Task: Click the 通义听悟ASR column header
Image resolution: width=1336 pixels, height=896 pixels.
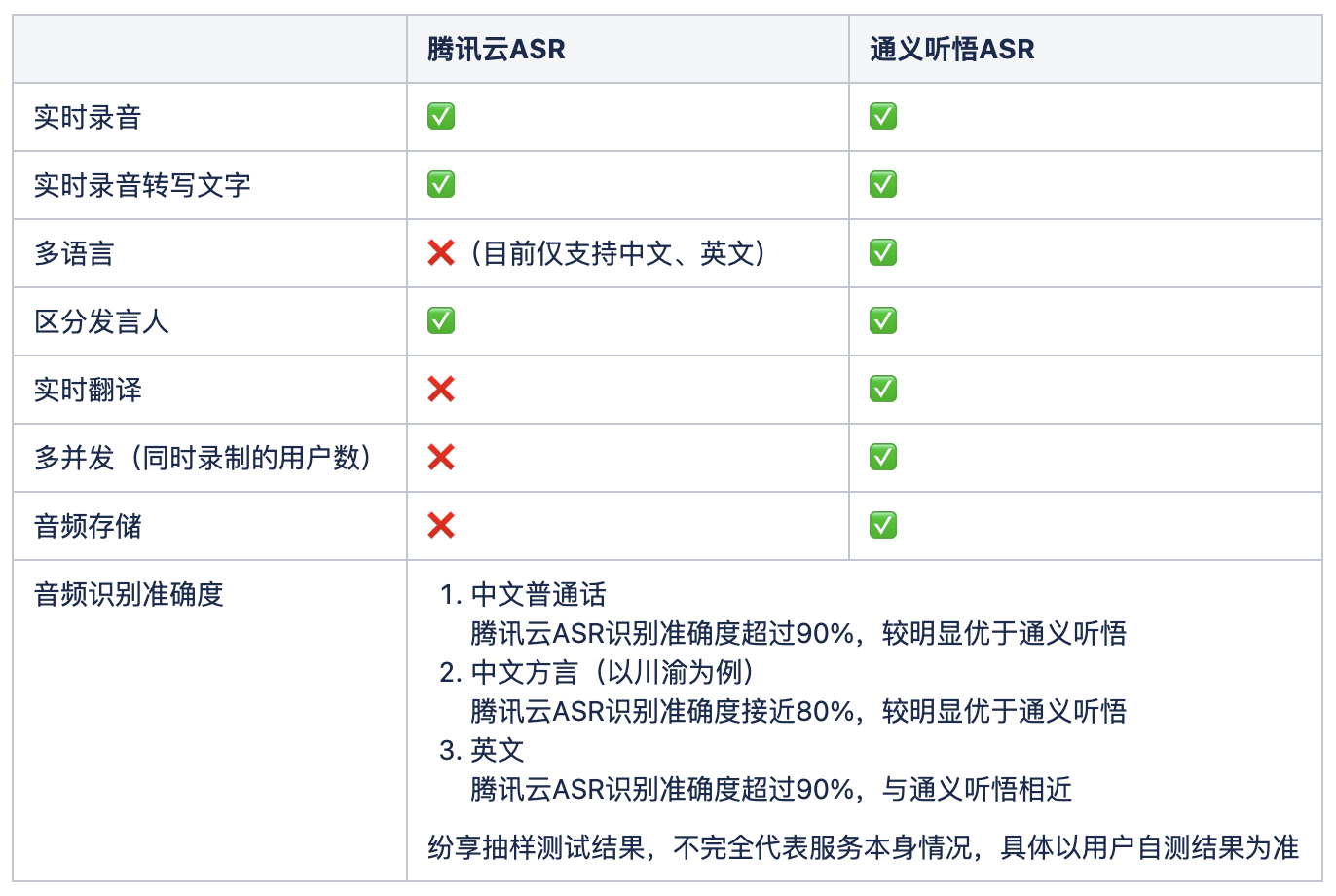Action: [951, 49]
